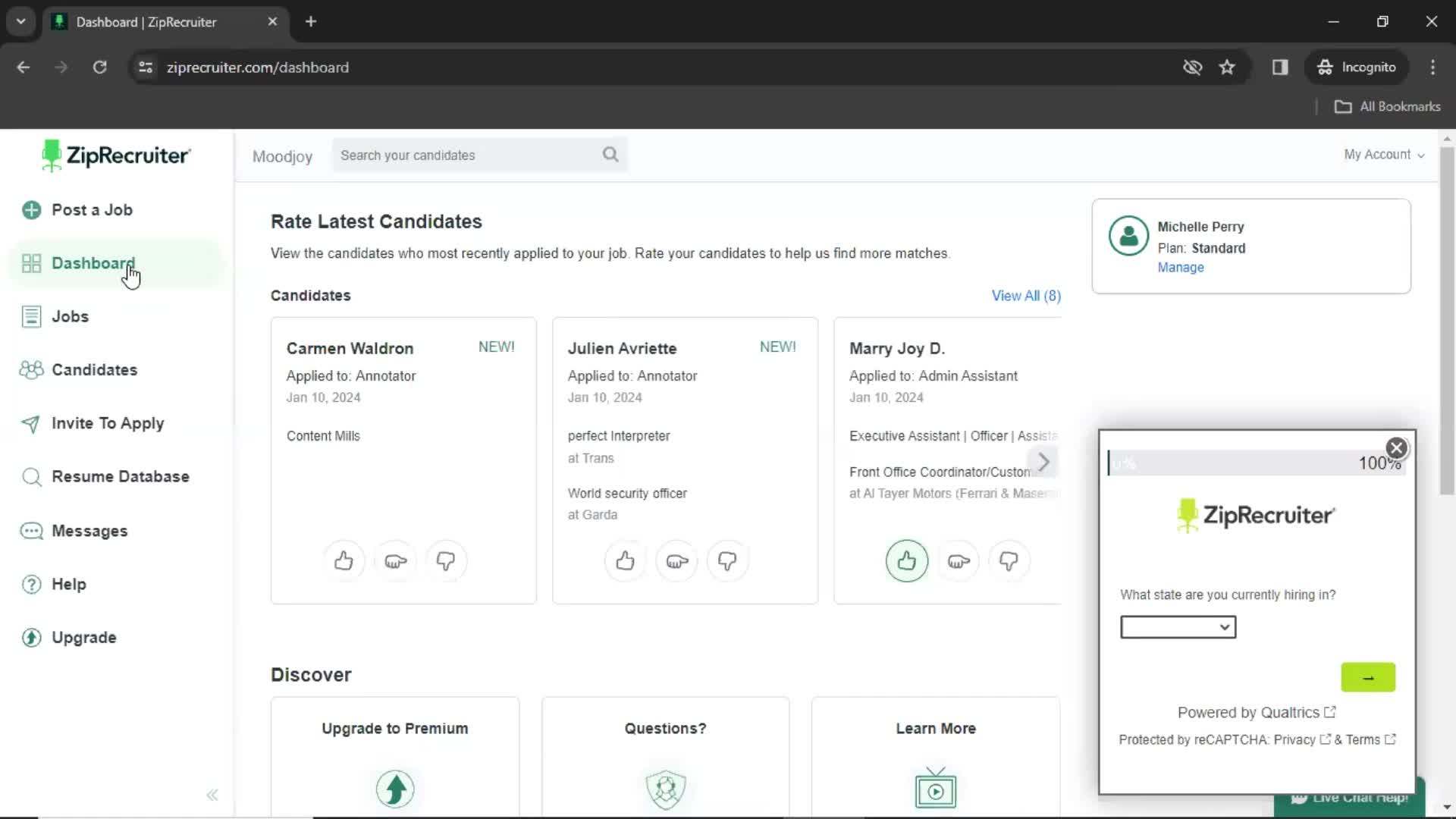Close the survey popup
The height and width of the screenshot is (819, 1456).
click(1396, 448)
